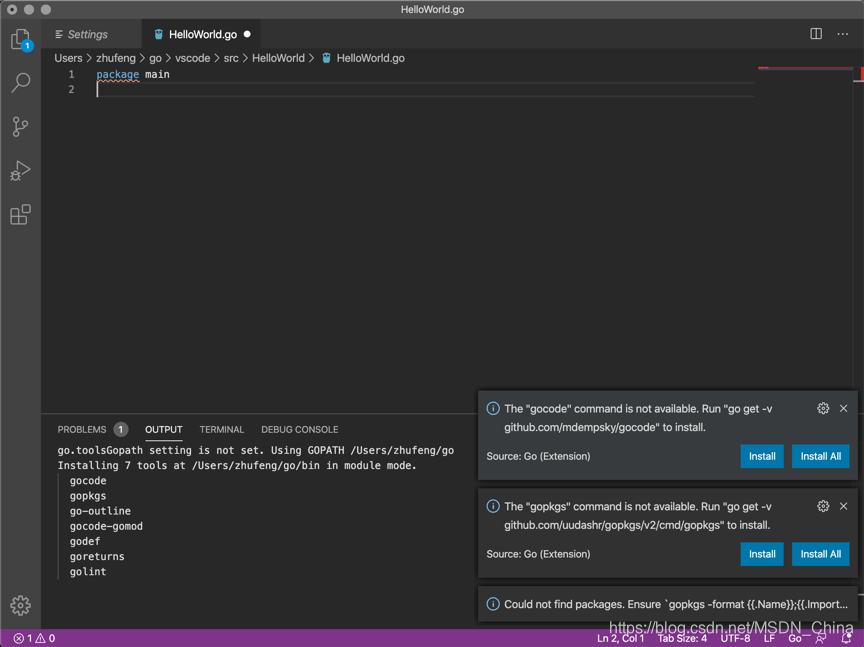This screenshot has width=864, height=647.
Task: Open the Manage gear in activity bar
Action: 20,605
